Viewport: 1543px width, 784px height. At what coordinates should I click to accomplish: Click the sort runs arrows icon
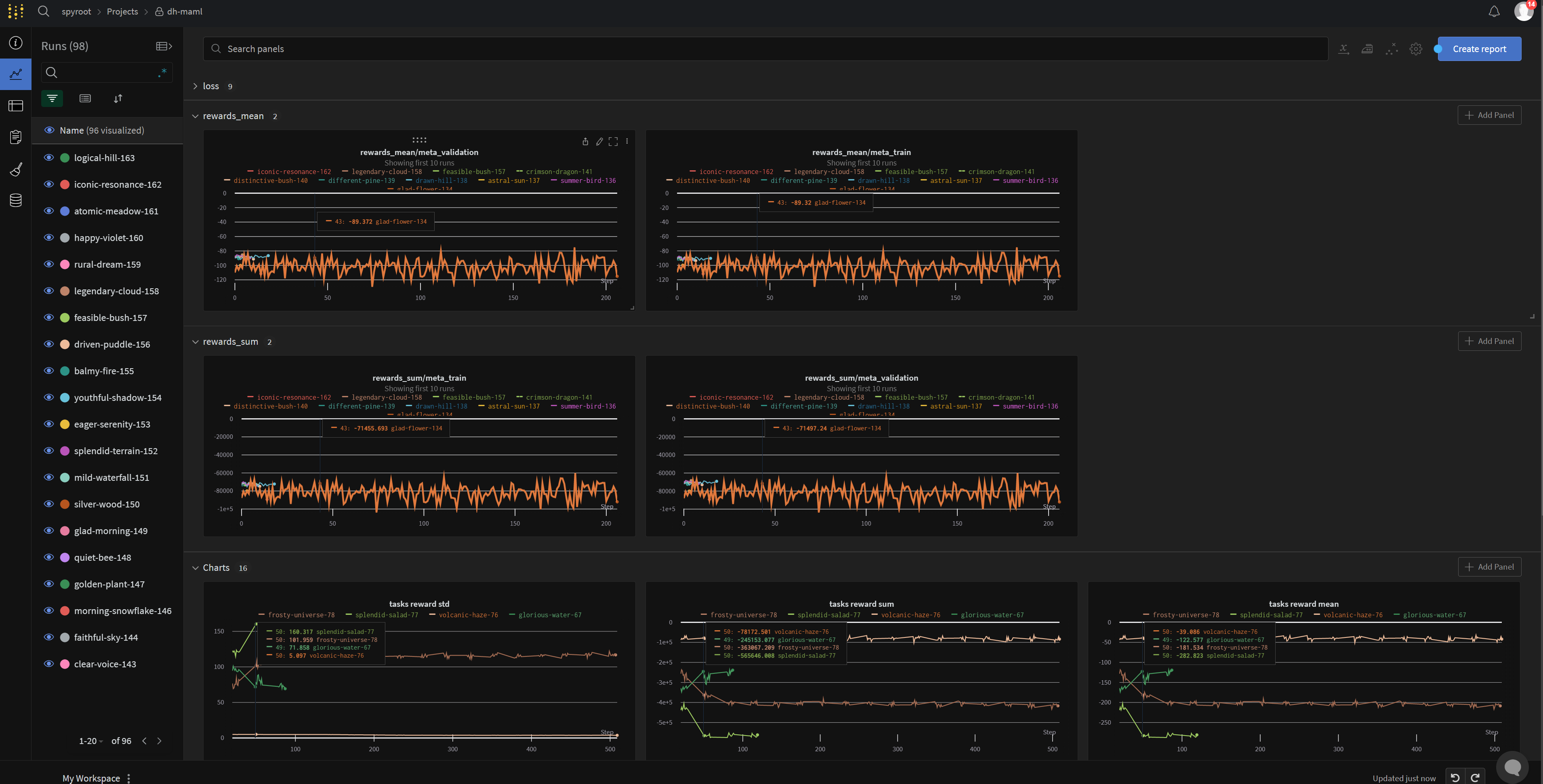pyautogui.click(x=118, y=98)
